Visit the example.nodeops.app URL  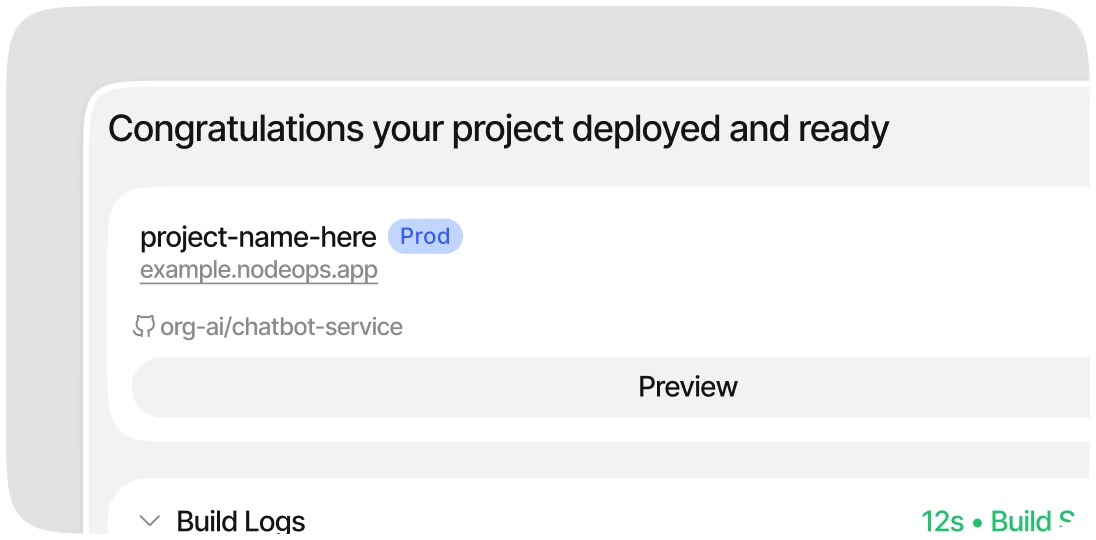(259, 270)
